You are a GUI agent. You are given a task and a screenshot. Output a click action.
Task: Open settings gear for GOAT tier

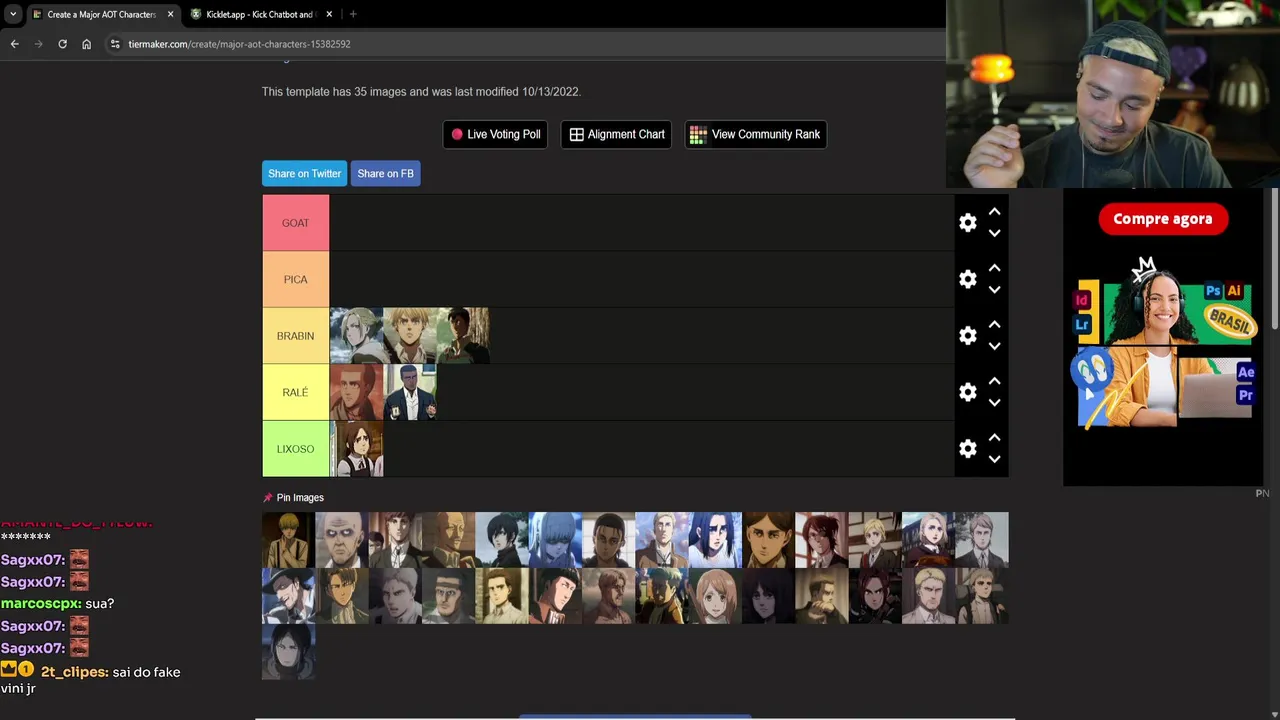(967, 223)
